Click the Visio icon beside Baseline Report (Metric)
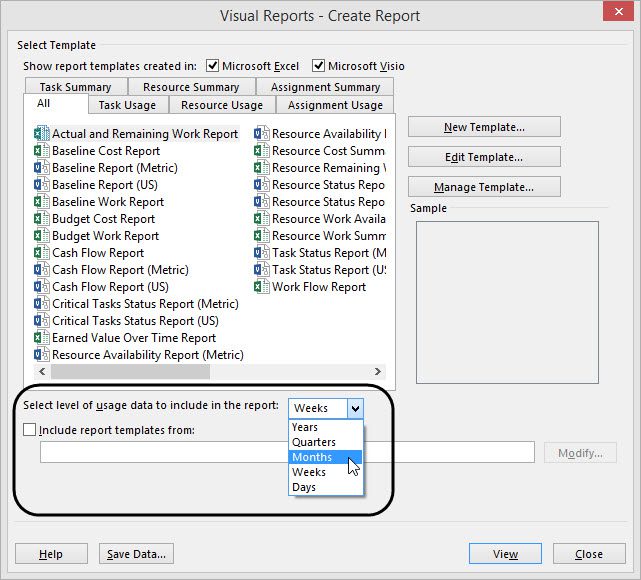This screenshot has height=580, width=641. (x=42, y=168)
